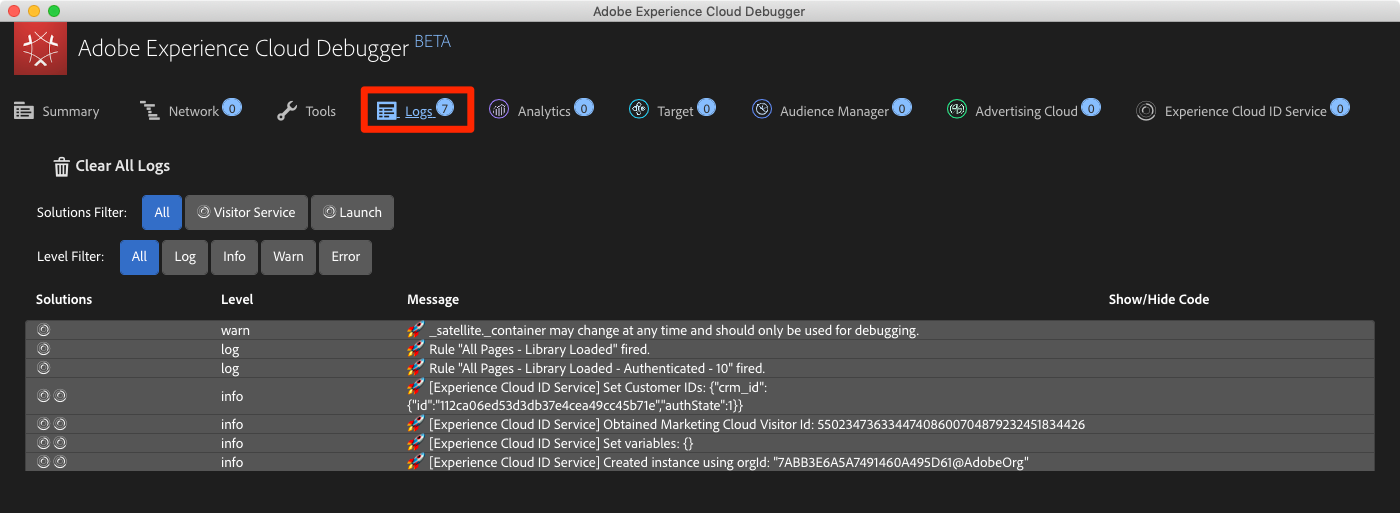Click the Solutions column header

point(64,299)
